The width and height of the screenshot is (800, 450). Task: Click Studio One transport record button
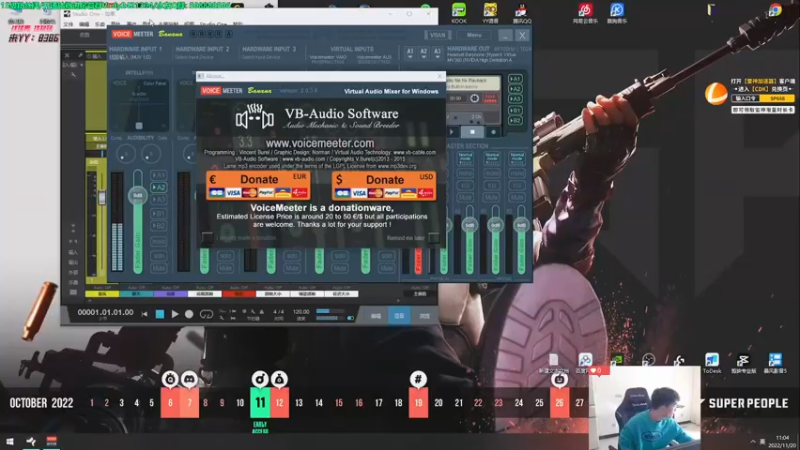189,314
